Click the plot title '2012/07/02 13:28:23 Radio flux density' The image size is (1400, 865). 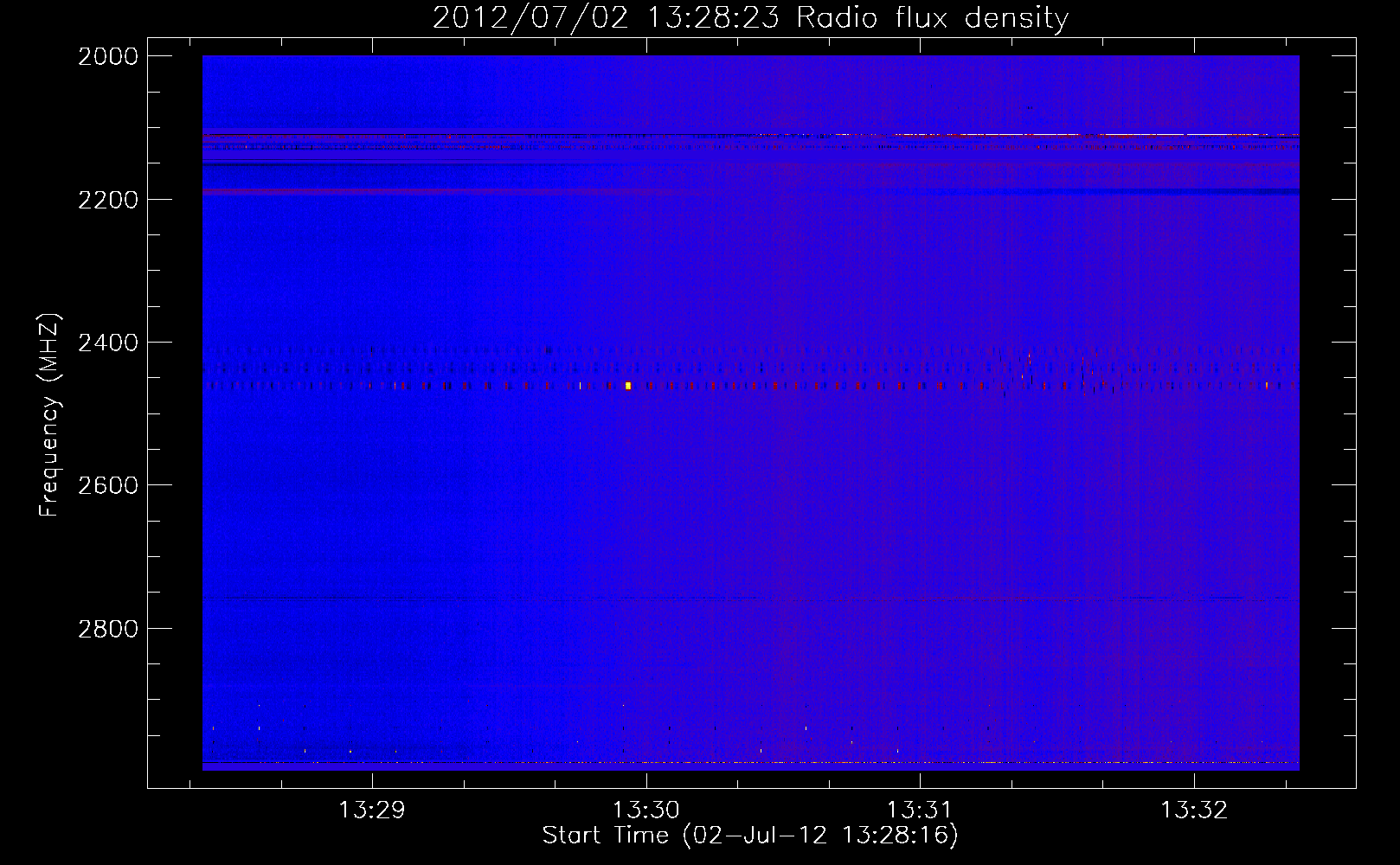pyautogui.click(x=750, y=17)
